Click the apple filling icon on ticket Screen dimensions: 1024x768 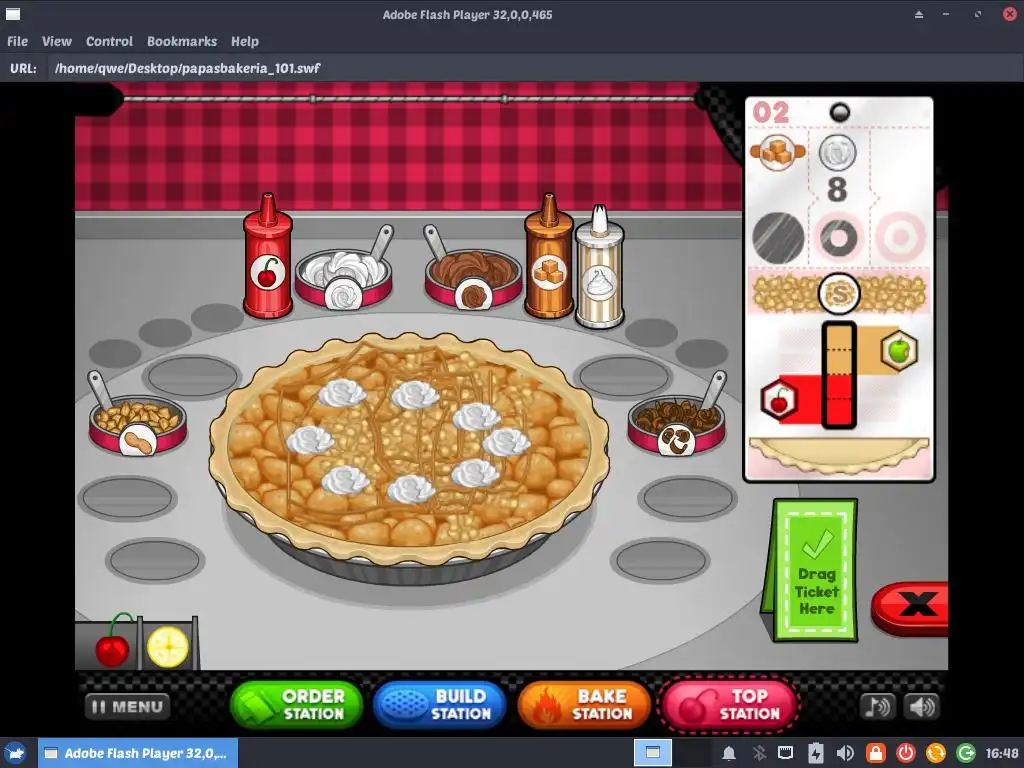[899, 350]
